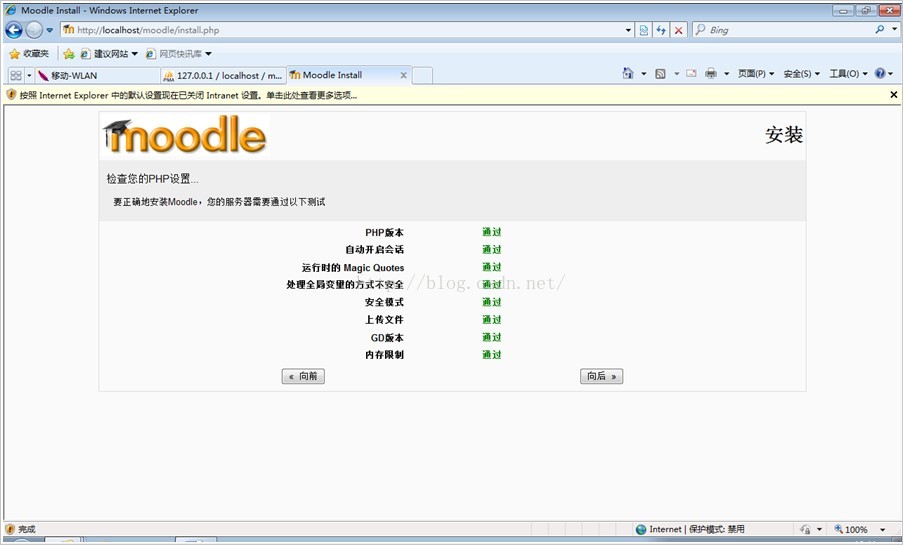Open the tab list dropdown arrow

tap(29, 75)
